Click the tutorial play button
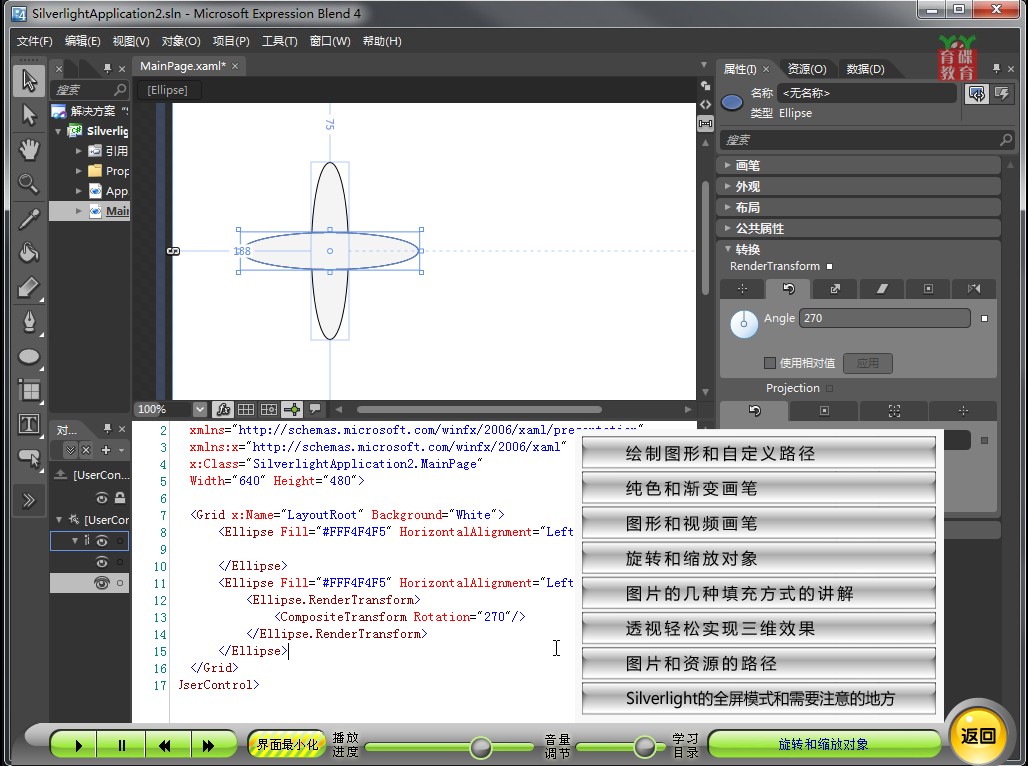1028x766 pixels. (78, 745)
